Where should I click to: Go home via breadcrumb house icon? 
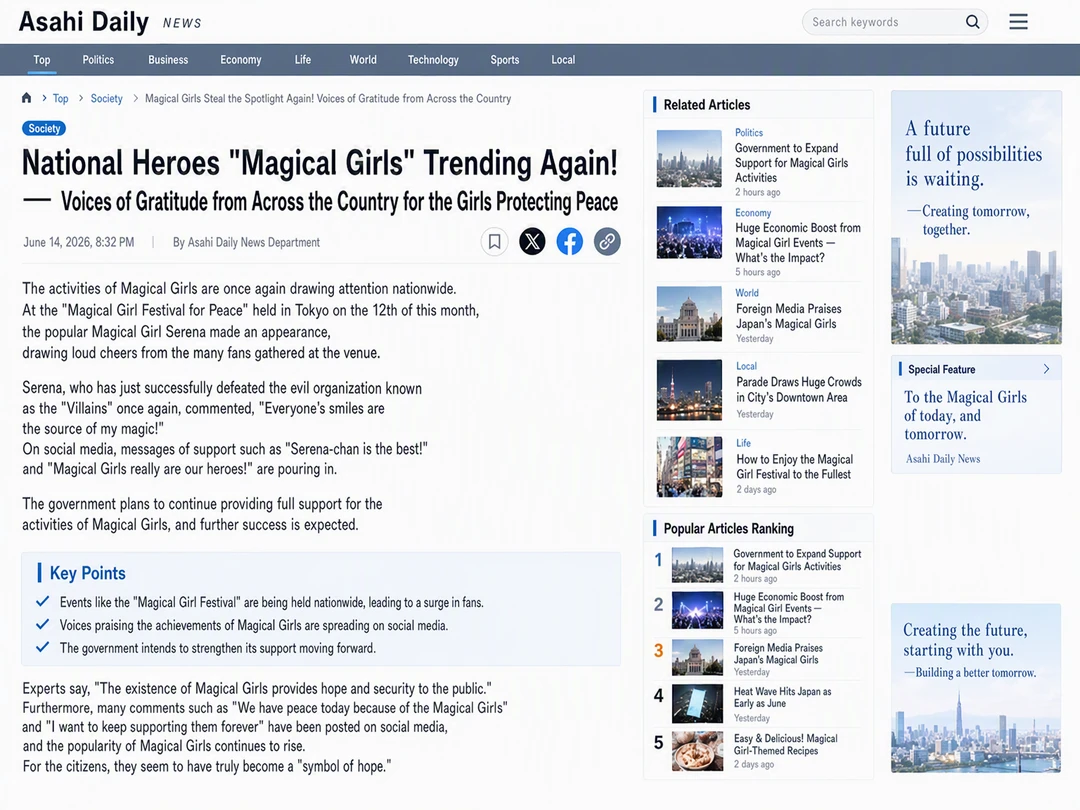(x=26, y=98)
